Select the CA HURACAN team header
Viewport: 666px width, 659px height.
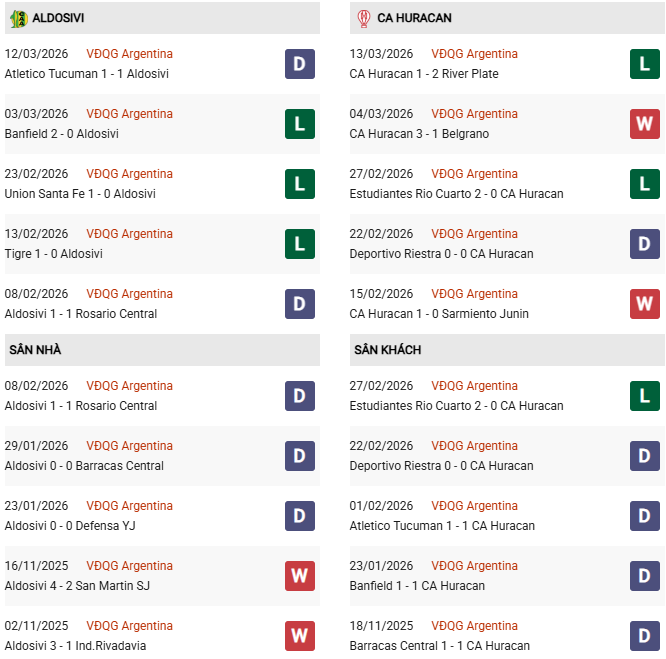(414, 18)
